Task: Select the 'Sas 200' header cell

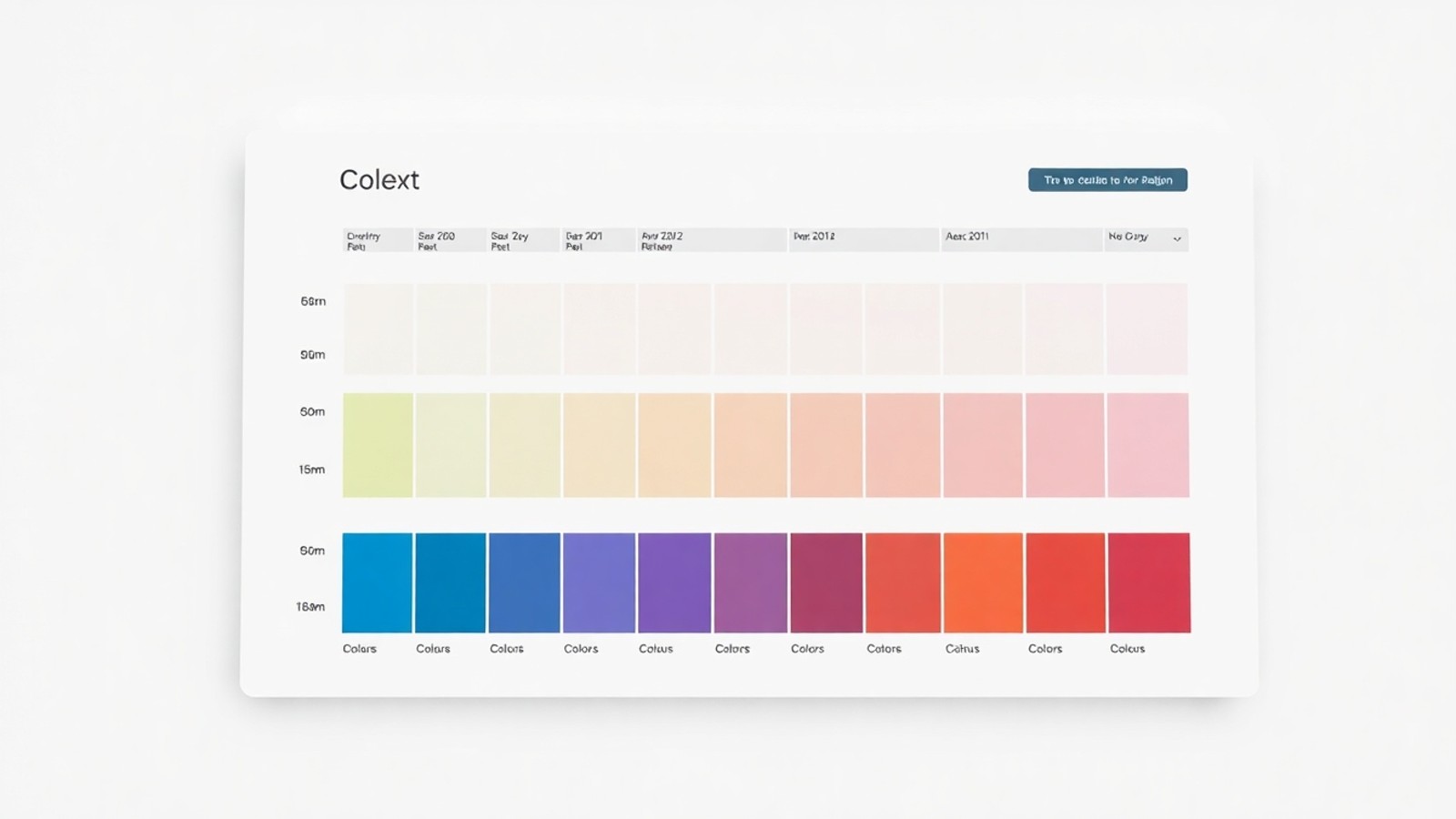Action: (450, 240)
